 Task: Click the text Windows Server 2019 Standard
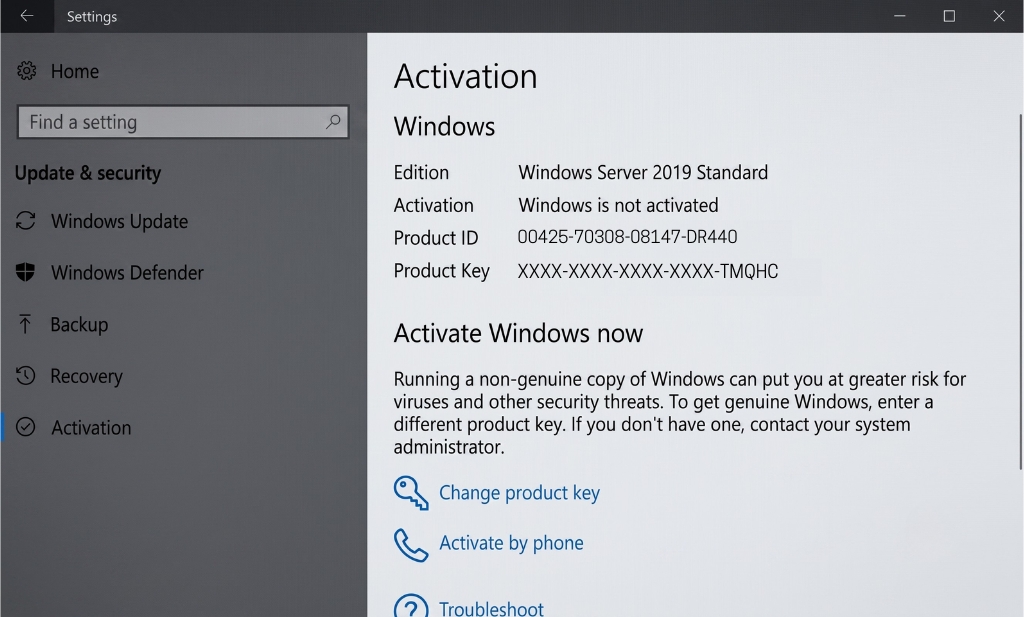643,172
